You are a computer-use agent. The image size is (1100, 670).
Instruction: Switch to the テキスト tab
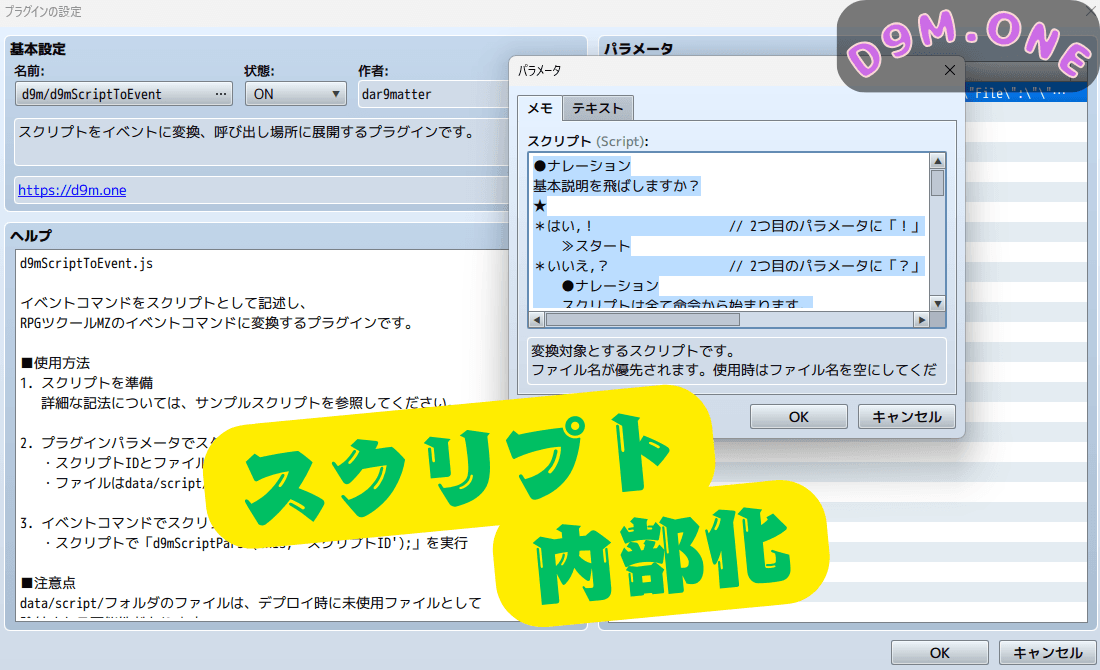point(598,108)
